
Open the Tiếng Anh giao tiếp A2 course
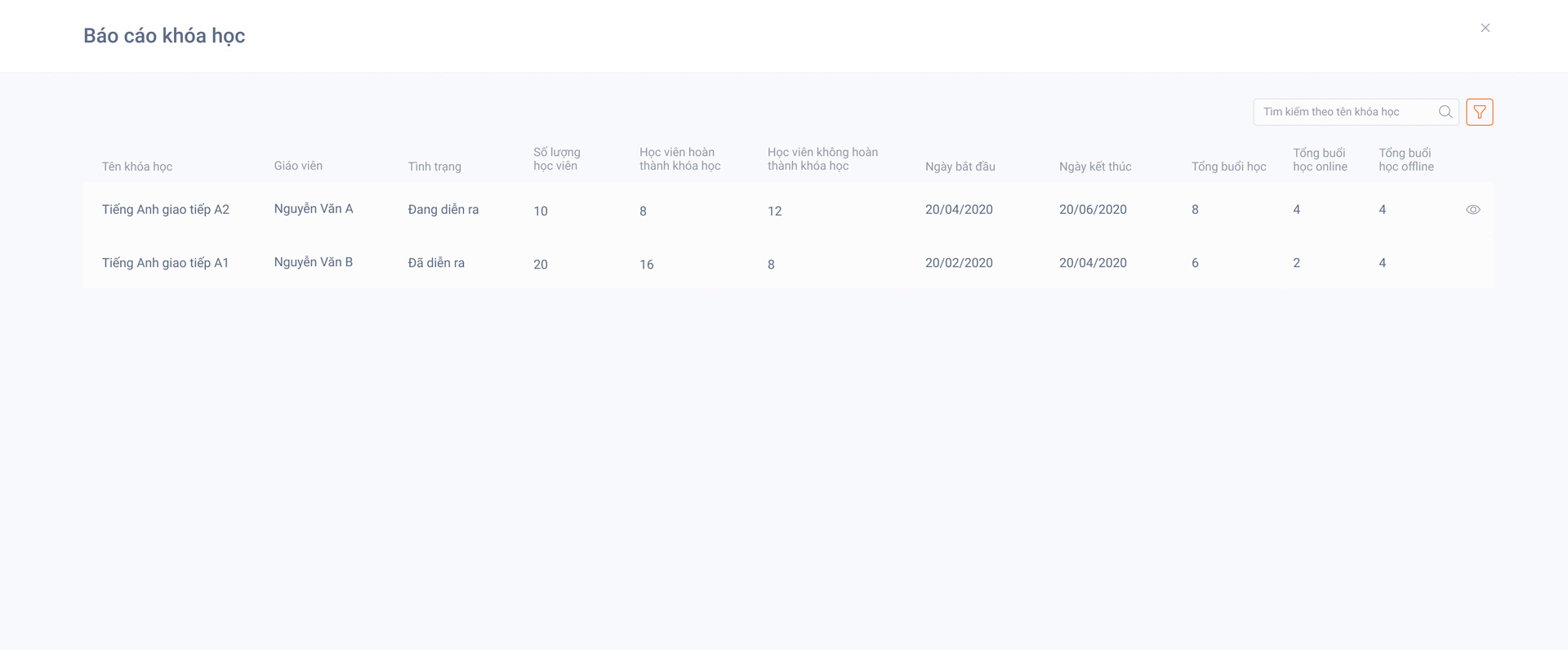[x=165, y=210]
